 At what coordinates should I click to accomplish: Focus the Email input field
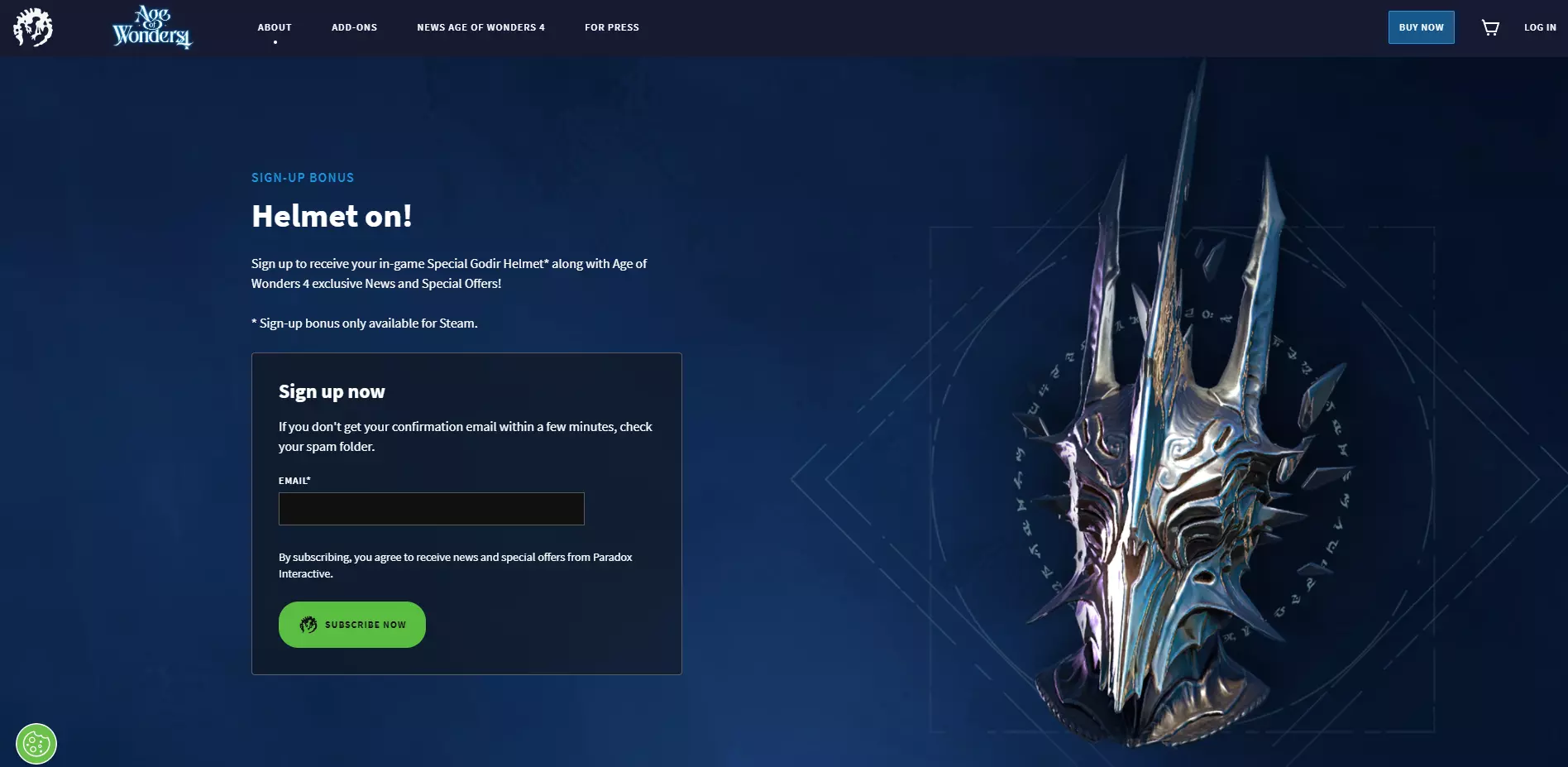[x=432, y=509]
